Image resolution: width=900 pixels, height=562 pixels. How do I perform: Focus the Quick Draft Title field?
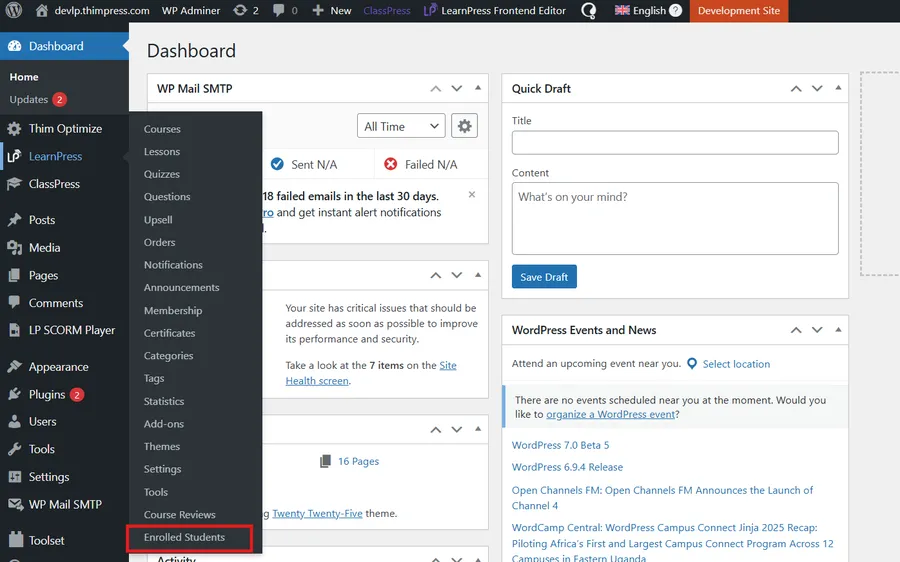(675, 142)
